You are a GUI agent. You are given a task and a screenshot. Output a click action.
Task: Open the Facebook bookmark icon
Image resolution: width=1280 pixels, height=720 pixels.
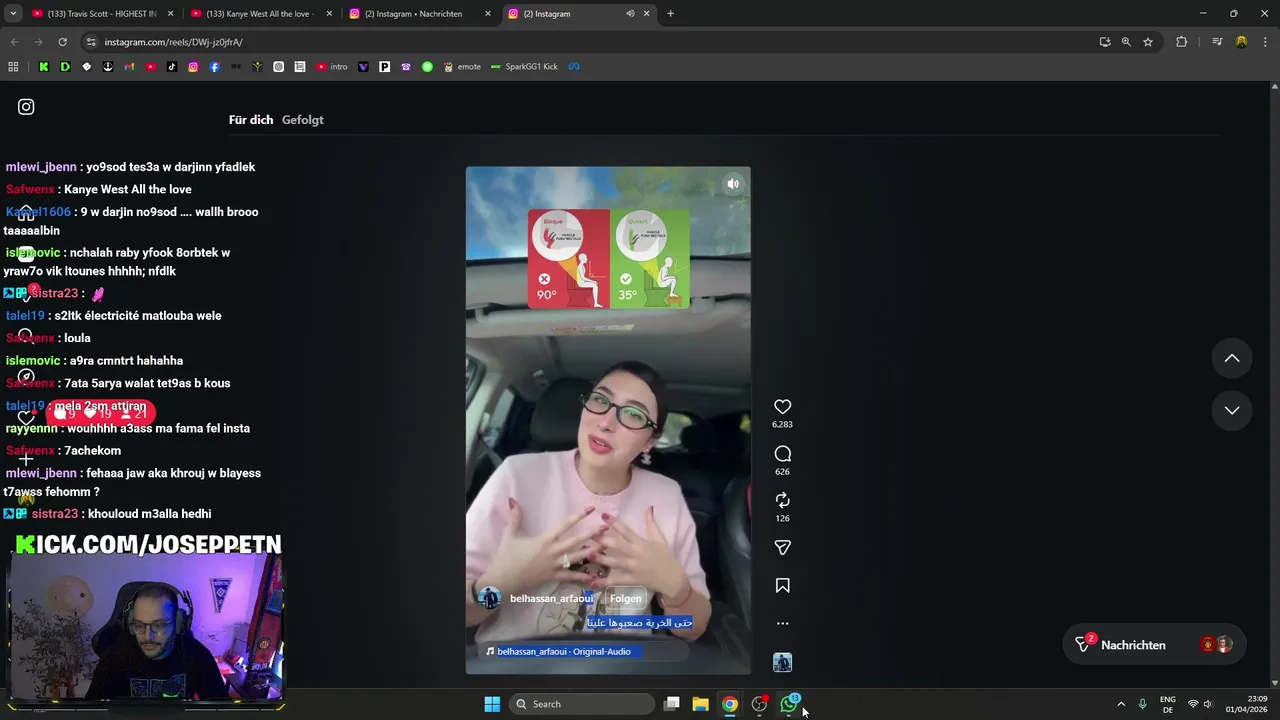pos(215,67)
